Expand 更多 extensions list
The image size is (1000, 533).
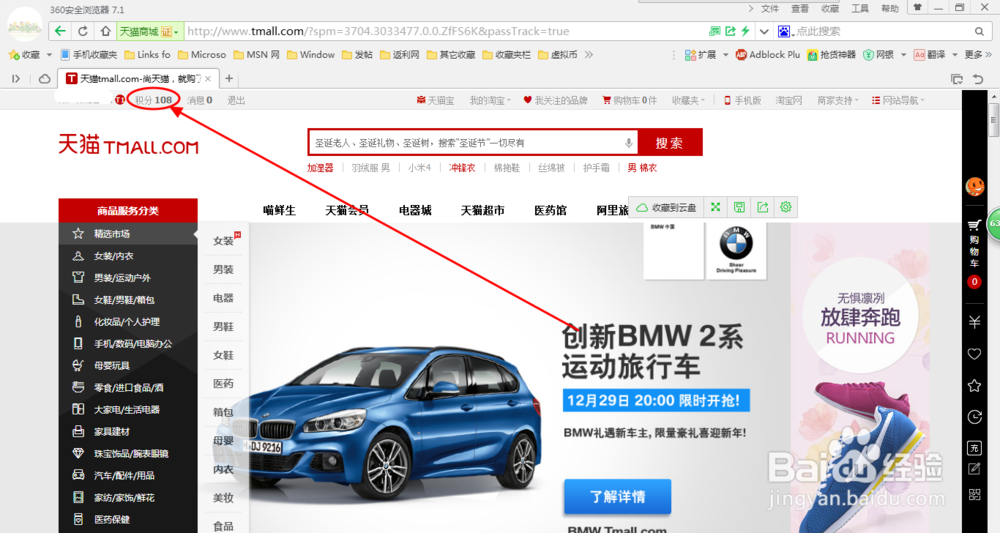pyautogui.click(x=978, y=55)
